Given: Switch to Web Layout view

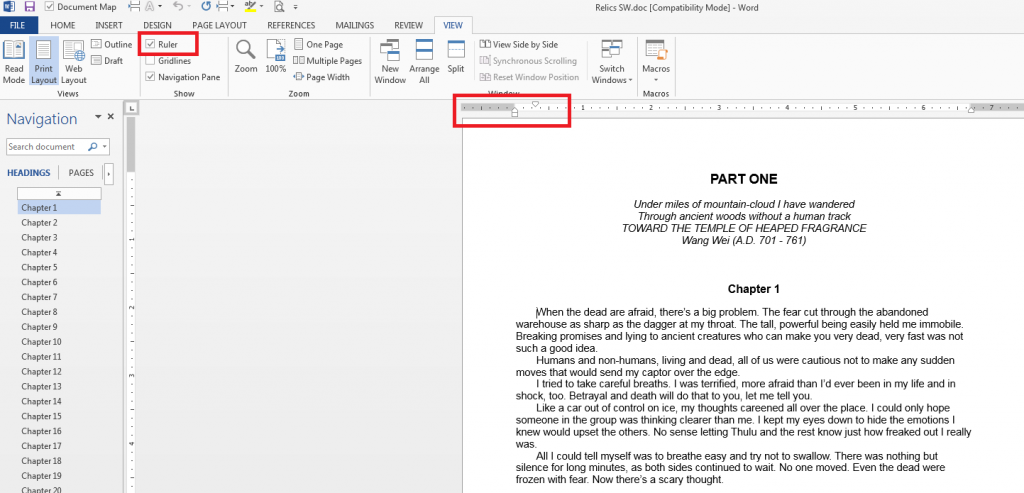Looking at the screenshot, I should 74,62.
